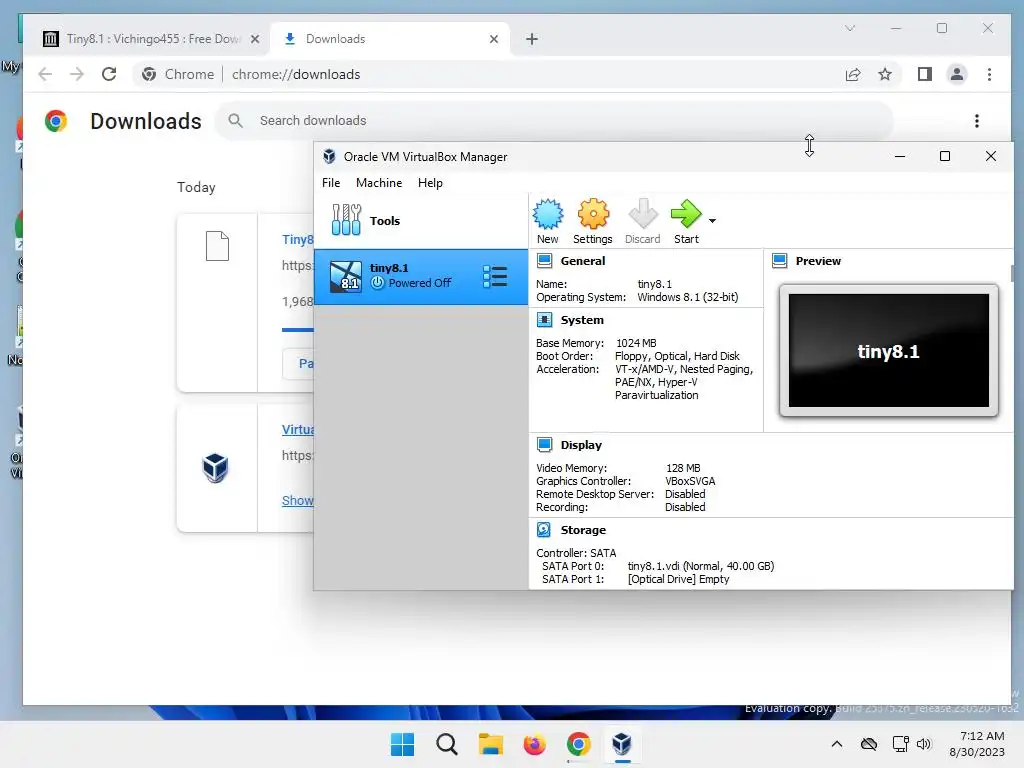
Task: Click the tiny8.1 preview thumbnail
Action: pyautogui.click(x=888, y=351)
